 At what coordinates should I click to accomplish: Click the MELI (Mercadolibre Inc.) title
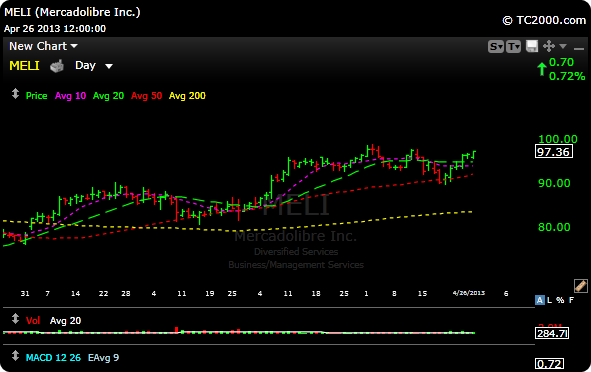[72, 12]
